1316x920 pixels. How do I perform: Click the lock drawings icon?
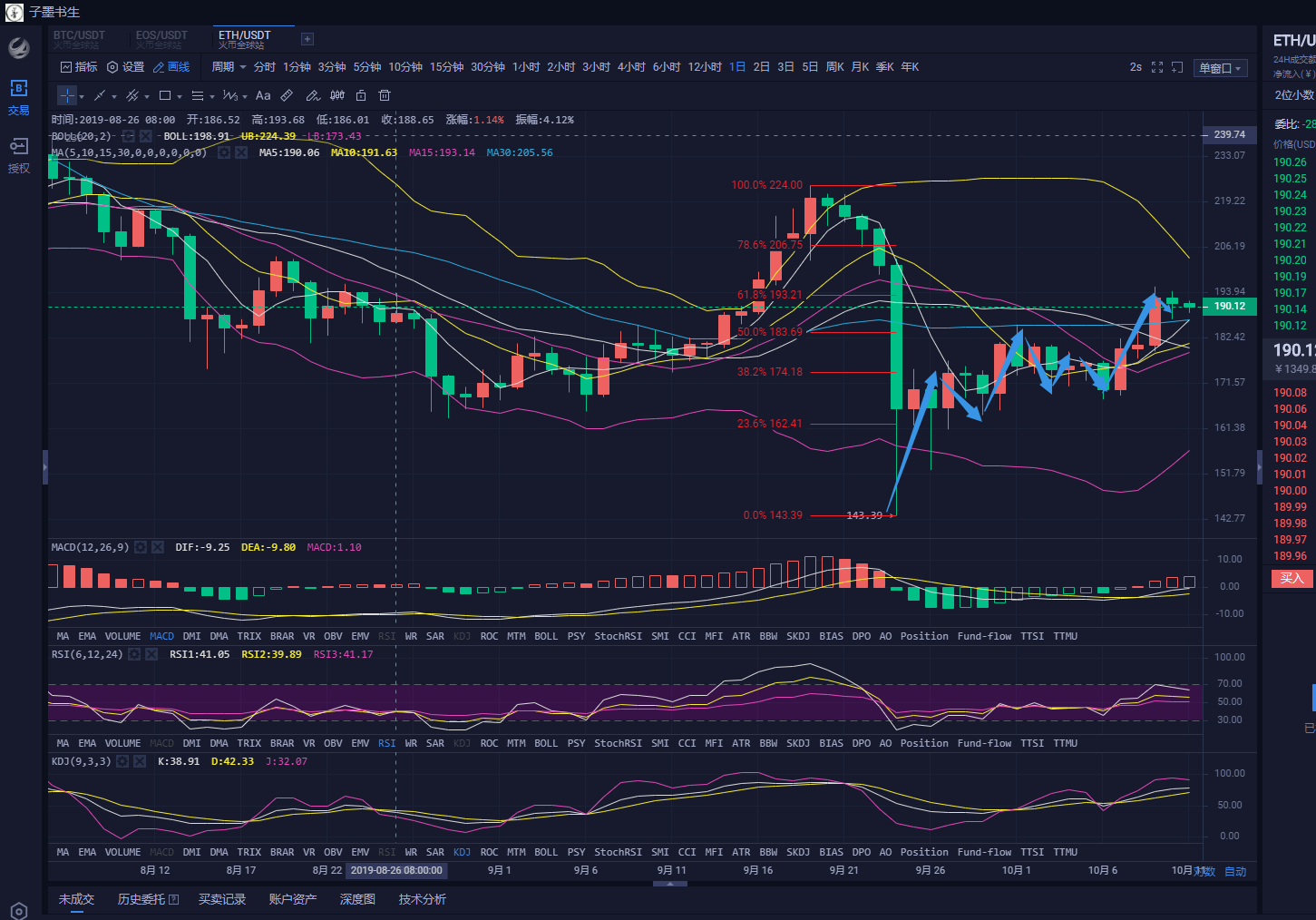click(x=361, y=95)
